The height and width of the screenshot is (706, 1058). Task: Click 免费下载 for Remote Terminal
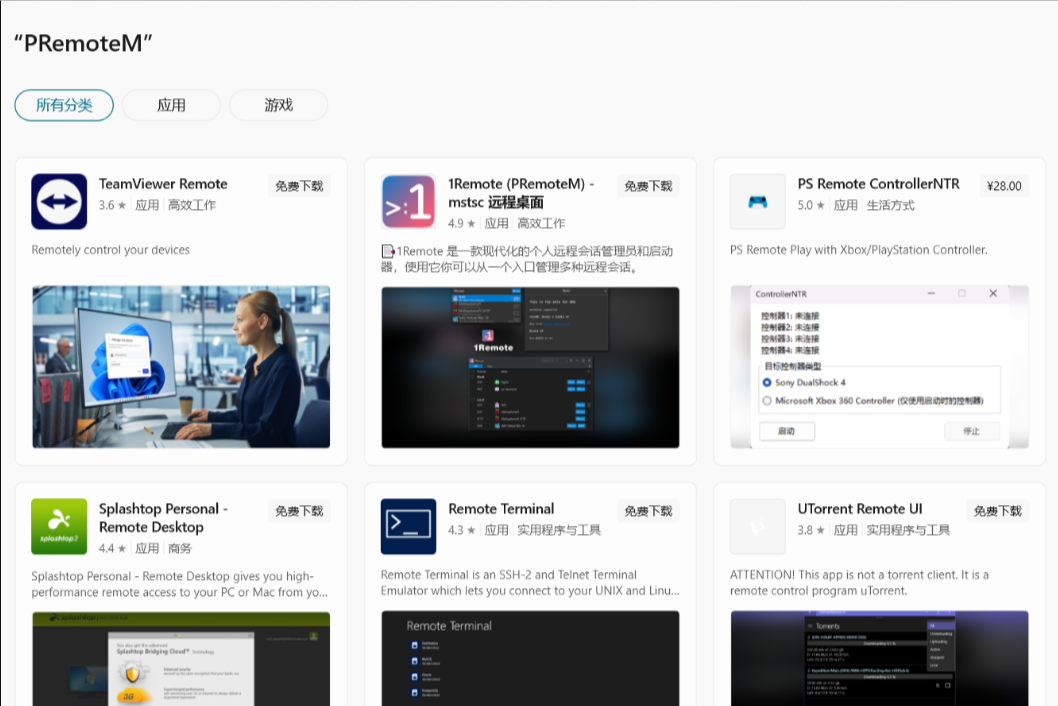[x=647, y=510]
